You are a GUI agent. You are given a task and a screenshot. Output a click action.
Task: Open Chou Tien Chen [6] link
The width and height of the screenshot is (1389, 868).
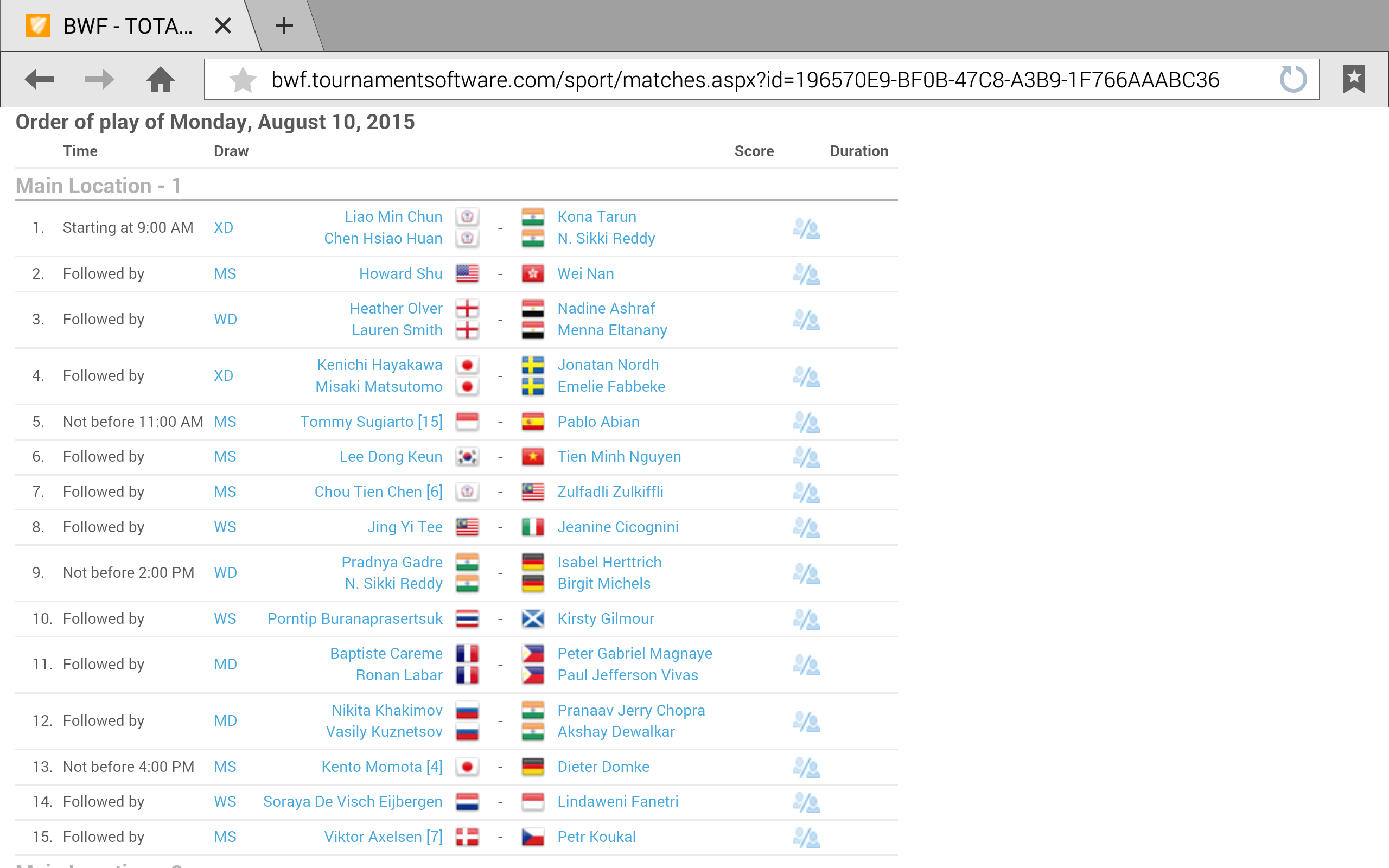pos(378,492)
